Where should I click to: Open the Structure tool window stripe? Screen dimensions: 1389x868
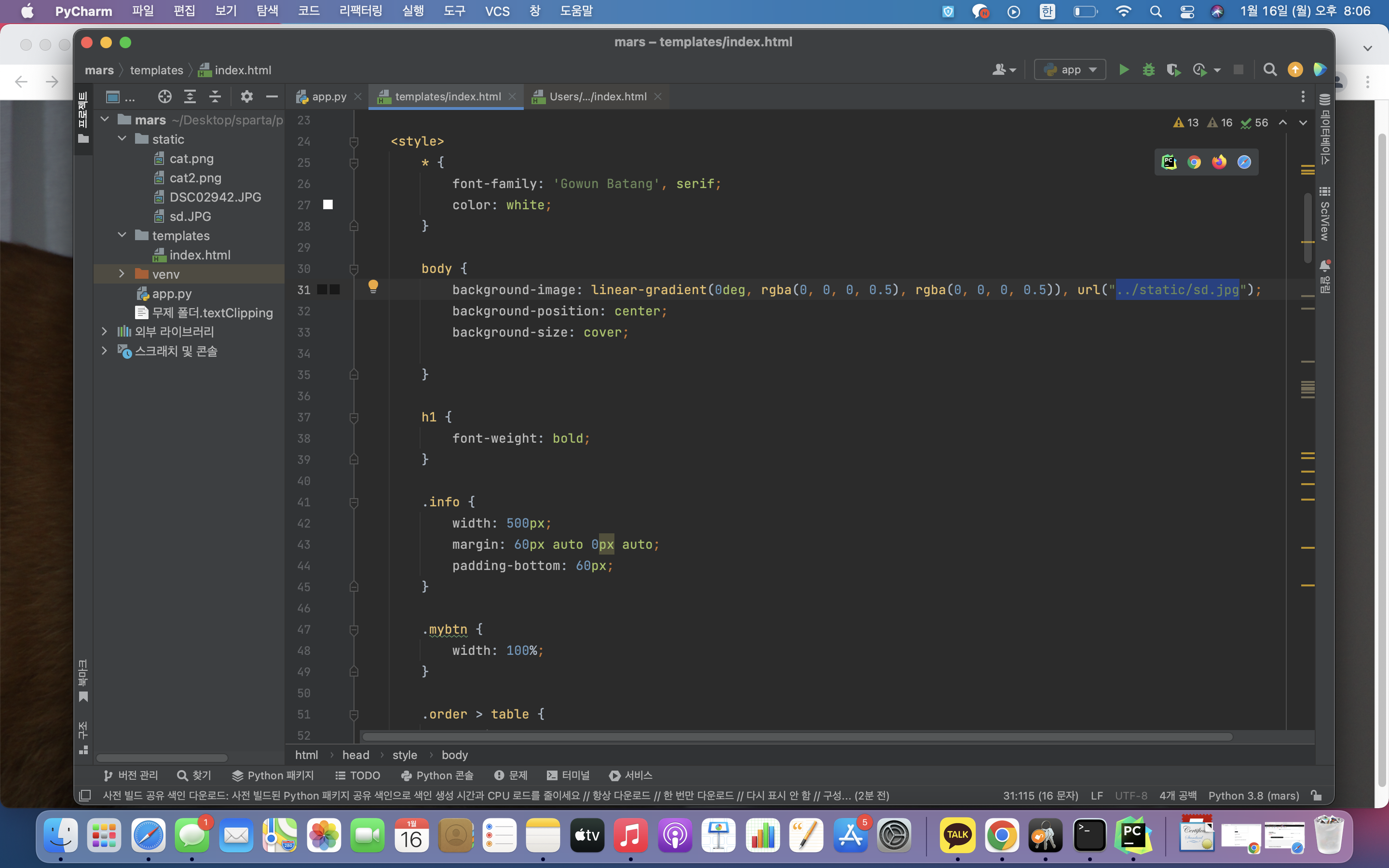pos(83,738)
